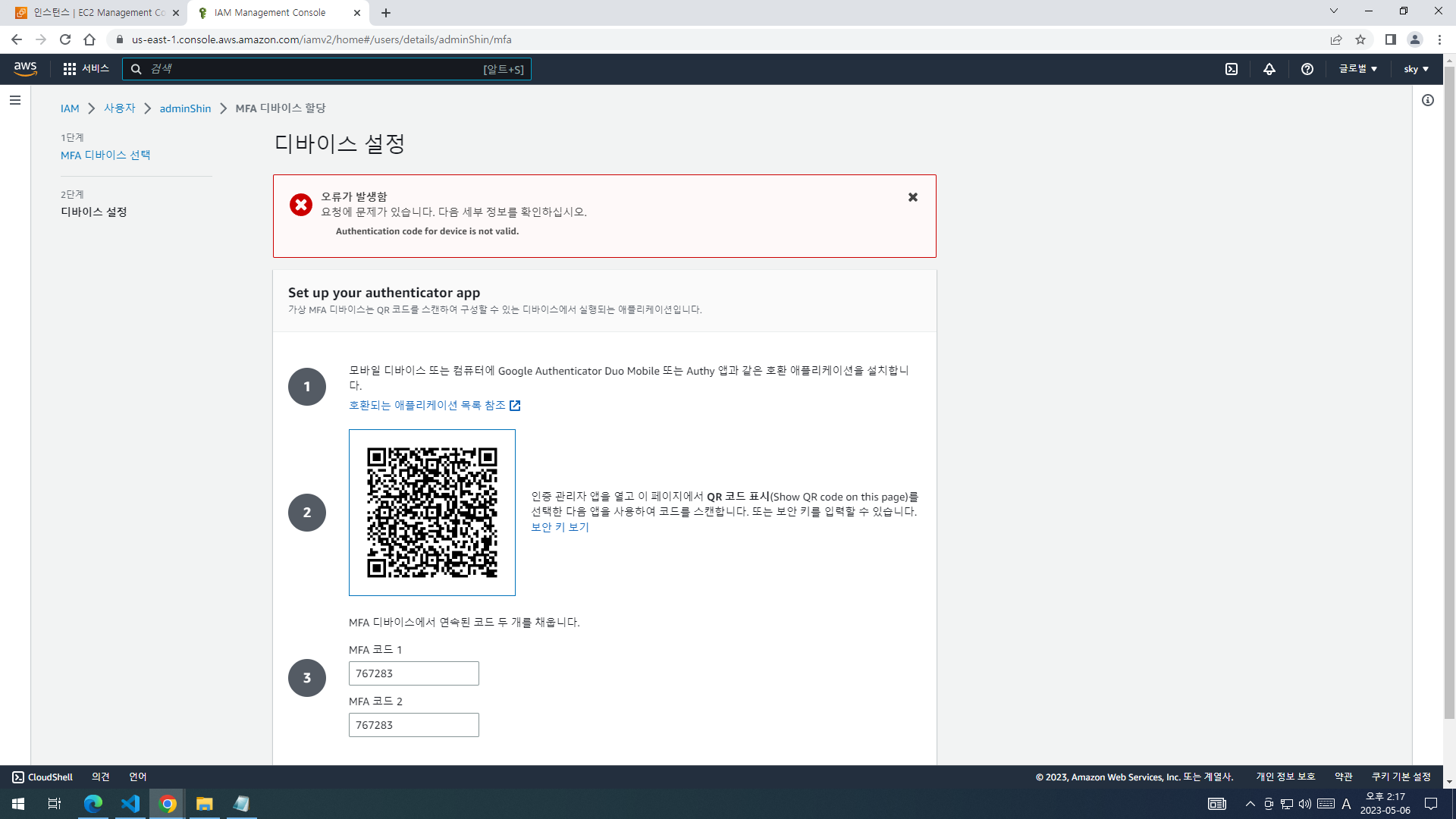Click the browser address bar URL
Screen dimensions: 1456x819
pyautogui.click(x=322, y=39)
